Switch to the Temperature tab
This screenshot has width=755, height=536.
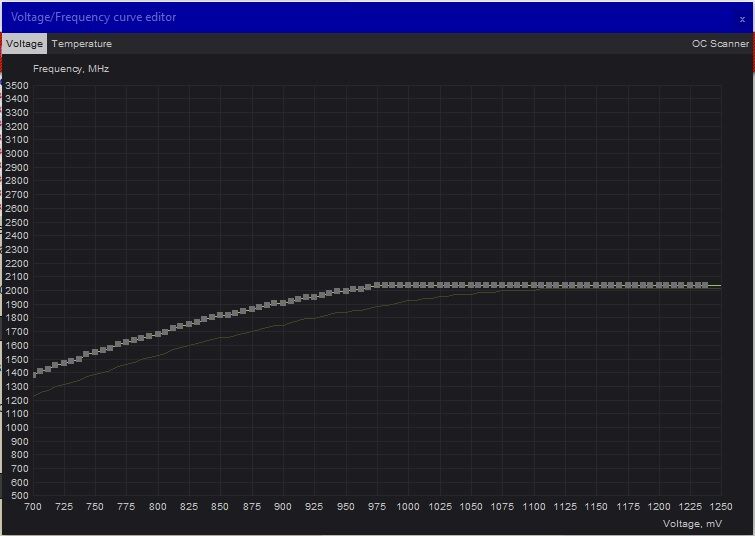coord(82,44)
